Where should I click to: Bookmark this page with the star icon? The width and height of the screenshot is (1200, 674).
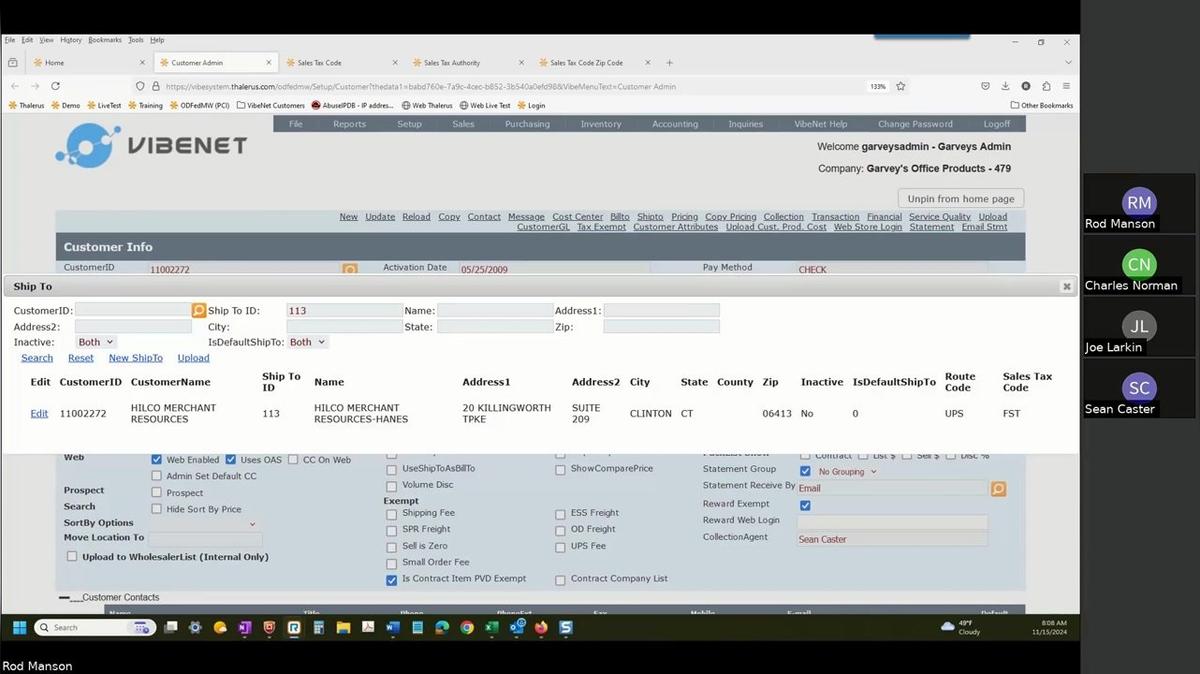point(901,87)
